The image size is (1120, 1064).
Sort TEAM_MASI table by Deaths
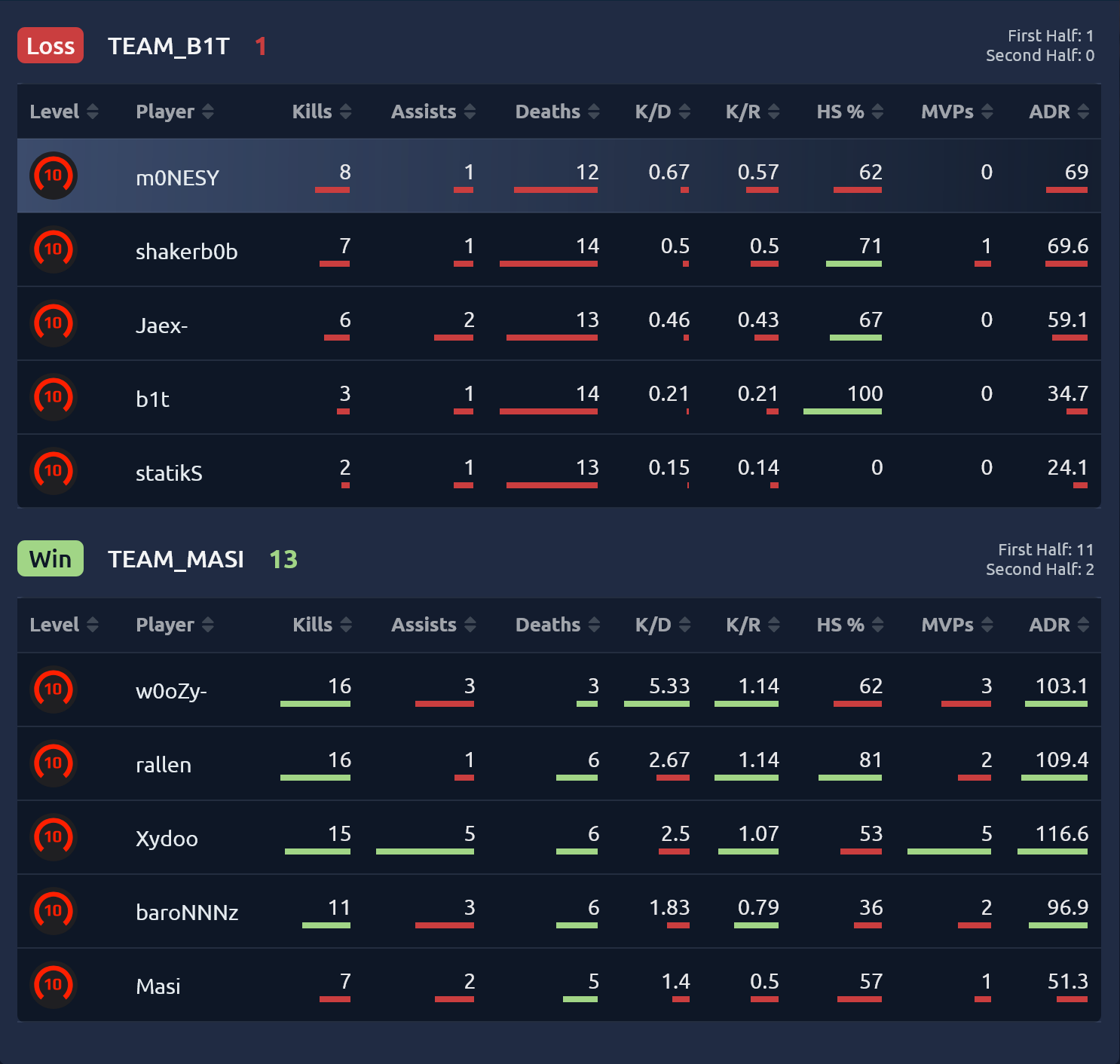coord(558,625)
